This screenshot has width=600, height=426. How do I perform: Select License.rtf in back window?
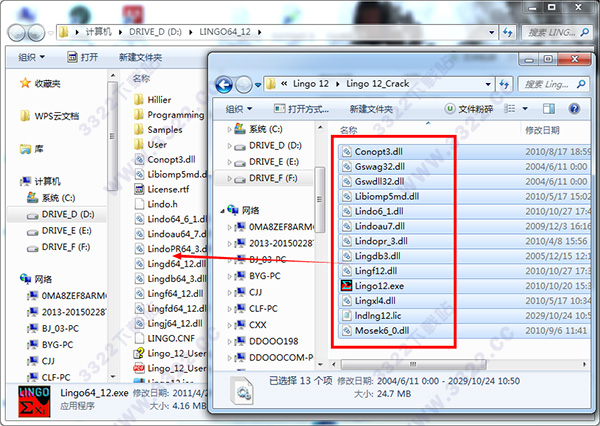tap(161, 189)
